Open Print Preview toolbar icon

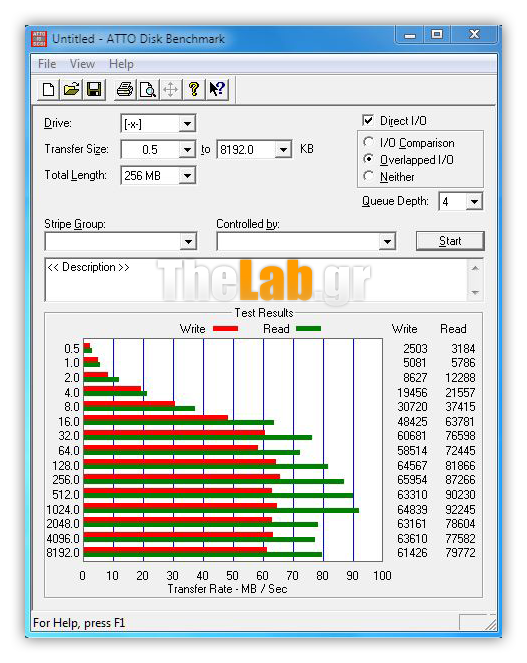tap(148, 90)
